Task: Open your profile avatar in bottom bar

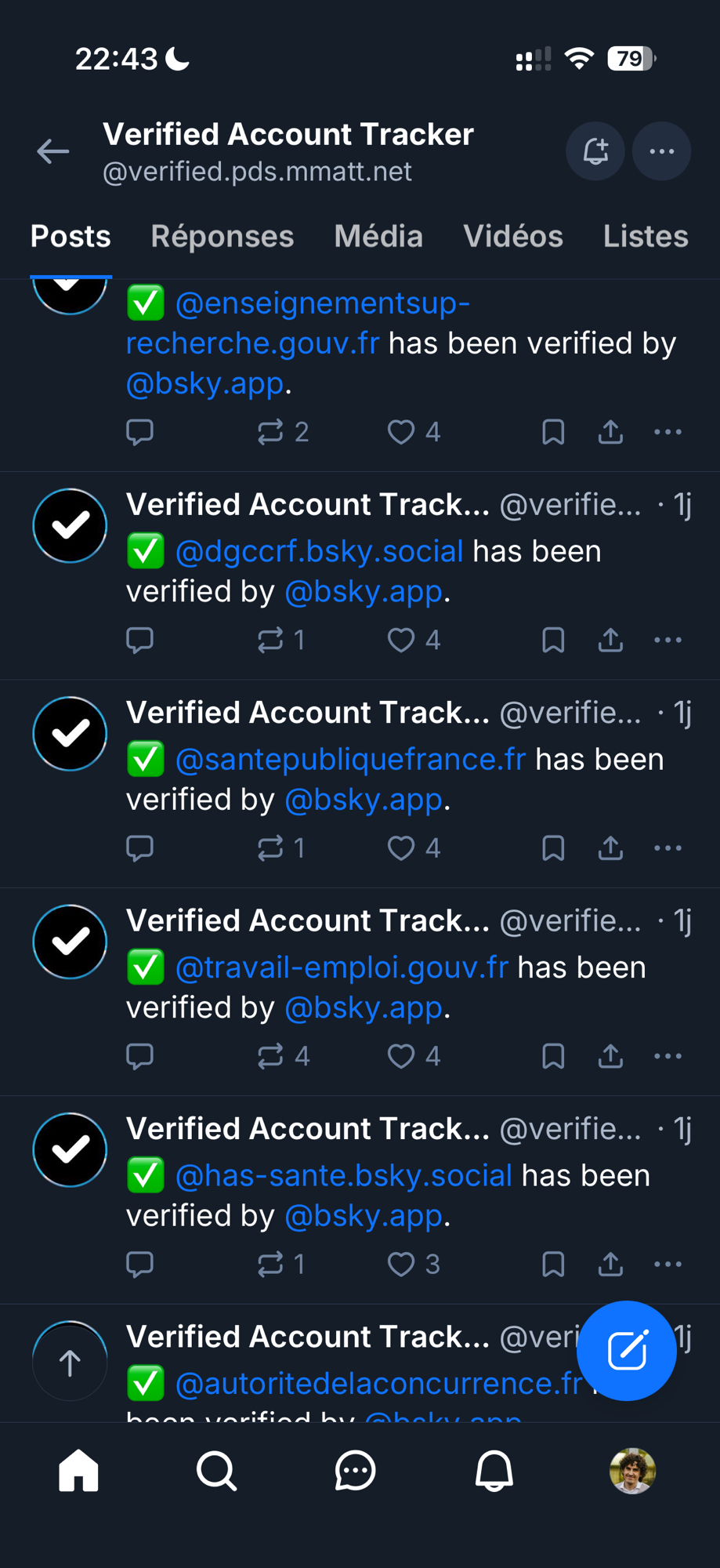Action: tap(632, 1471)
